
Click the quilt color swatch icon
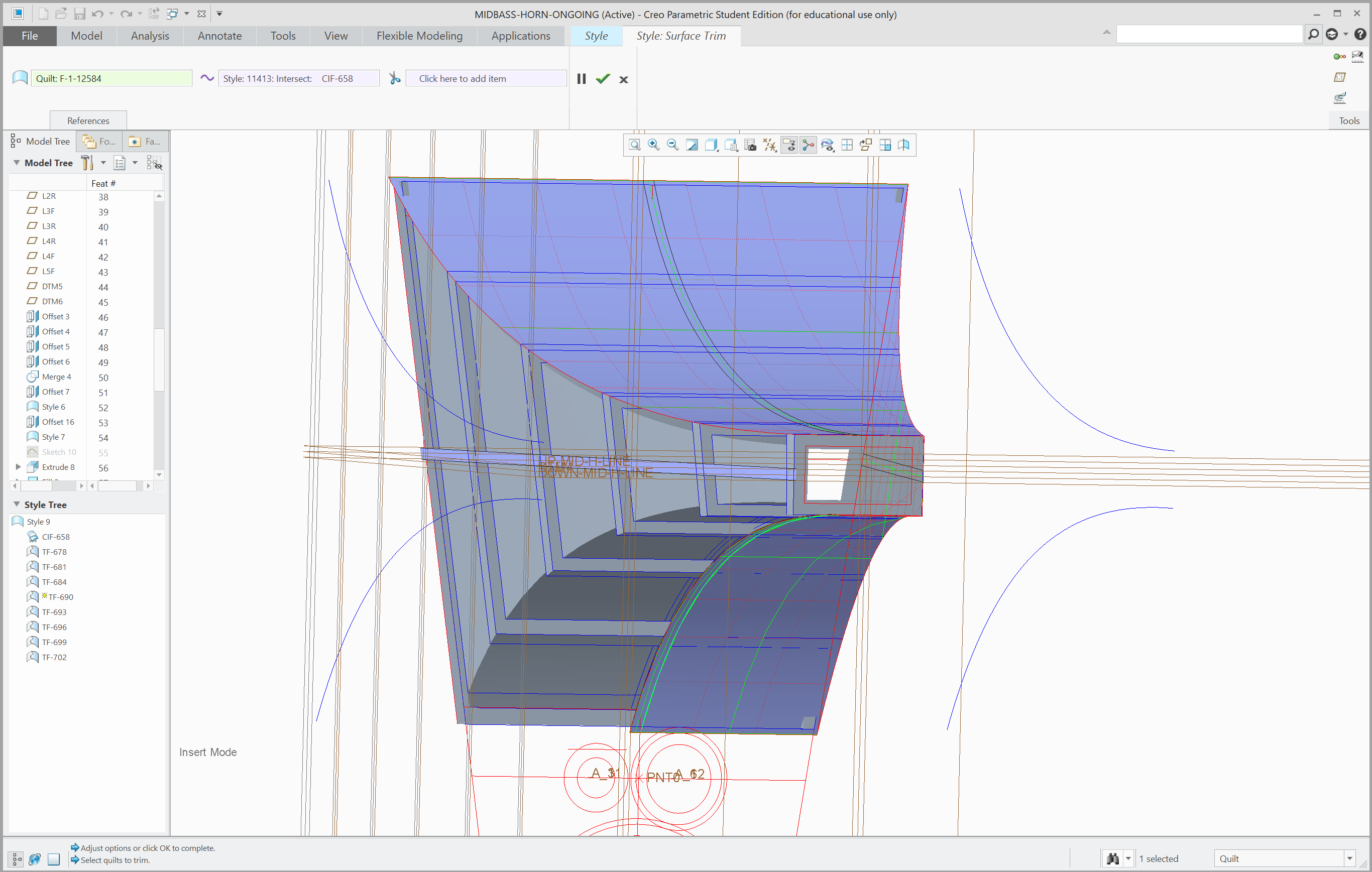[x=20, y=78]
